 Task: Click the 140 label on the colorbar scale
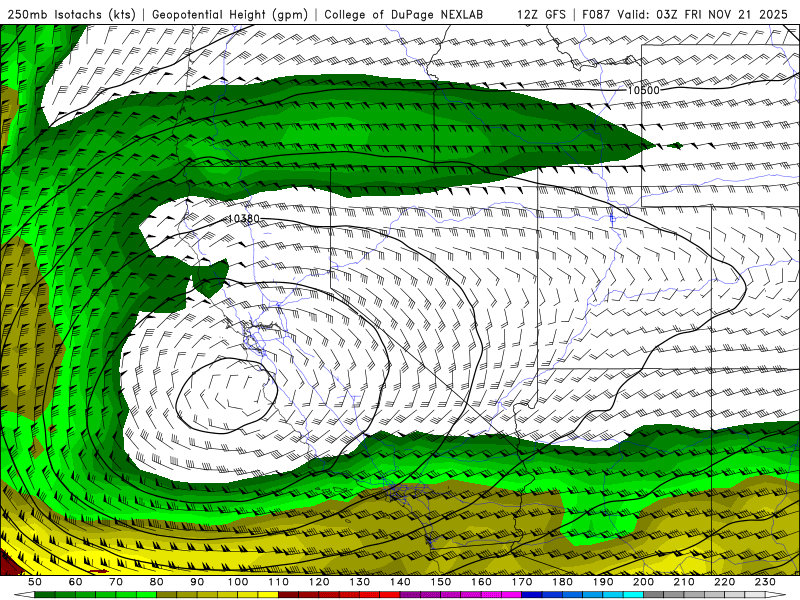coord(400,582)
